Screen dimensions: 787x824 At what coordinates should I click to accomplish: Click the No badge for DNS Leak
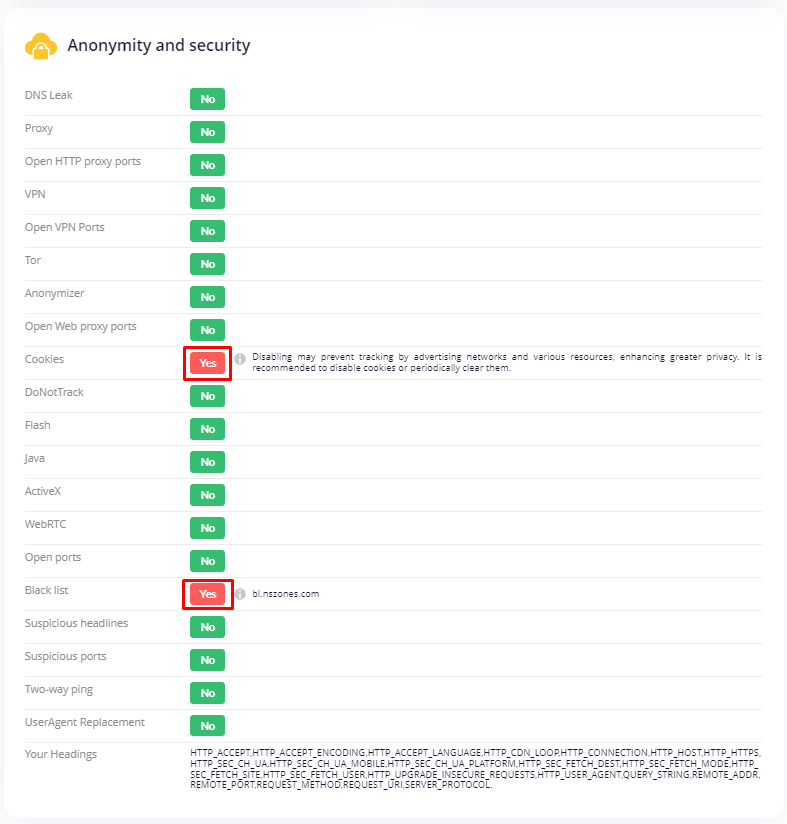coord(208,99)
